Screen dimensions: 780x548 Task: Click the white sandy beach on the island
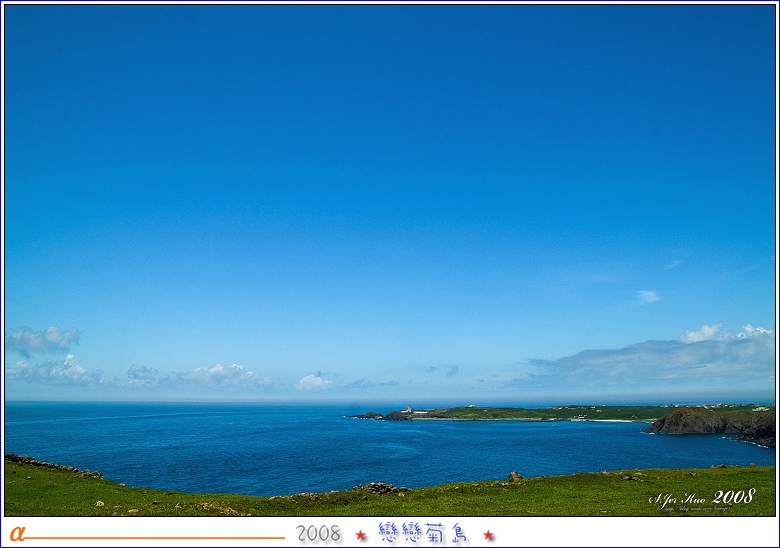[x=612, y=420]
